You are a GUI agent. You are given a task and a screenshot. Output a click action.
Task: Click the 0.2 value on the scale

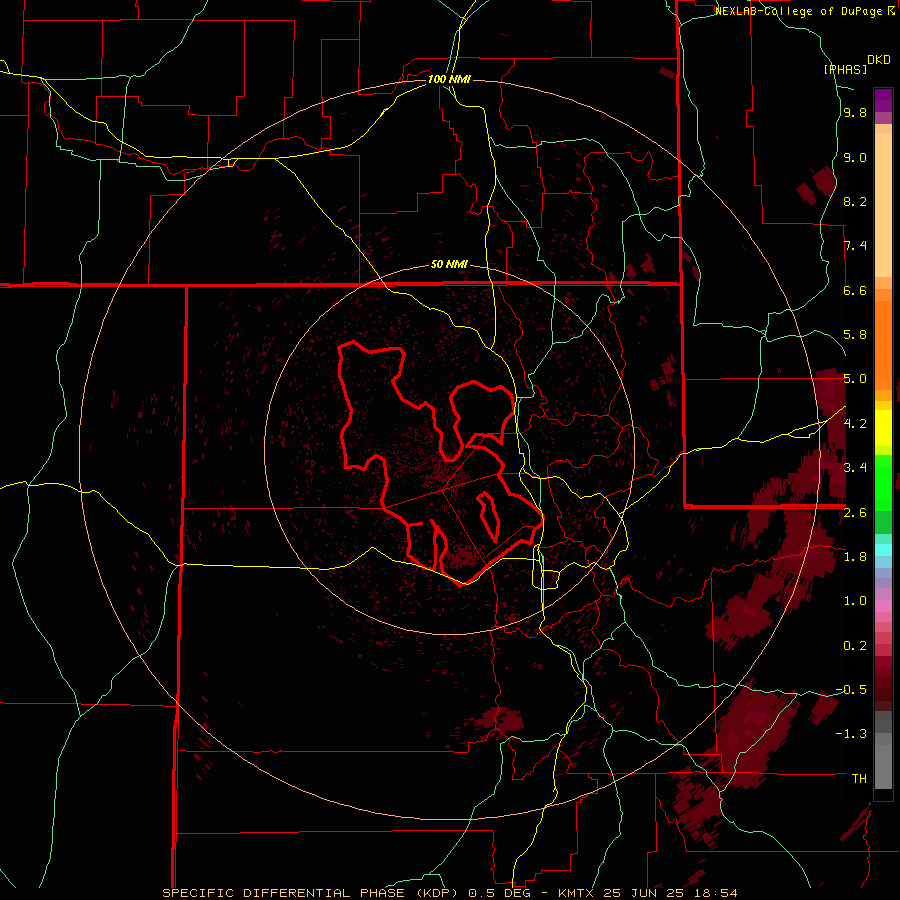(x=855, y=646)
